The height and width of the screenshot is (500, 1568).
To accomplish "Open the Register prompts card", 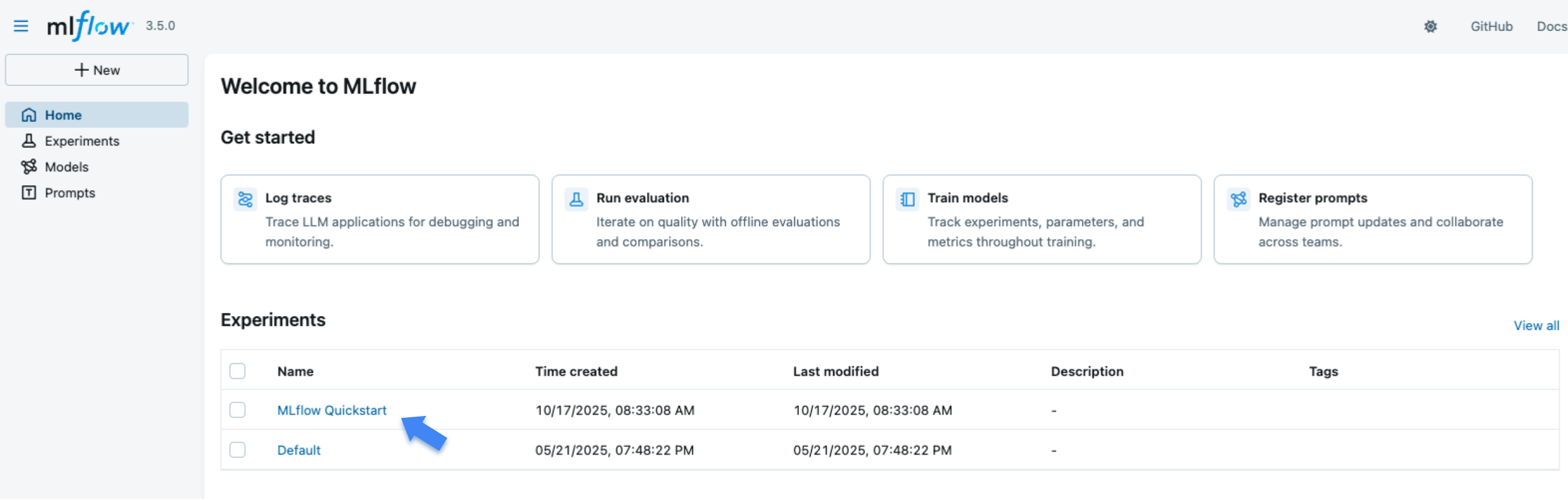I will pyautogui.click(x=1373, y=219).
